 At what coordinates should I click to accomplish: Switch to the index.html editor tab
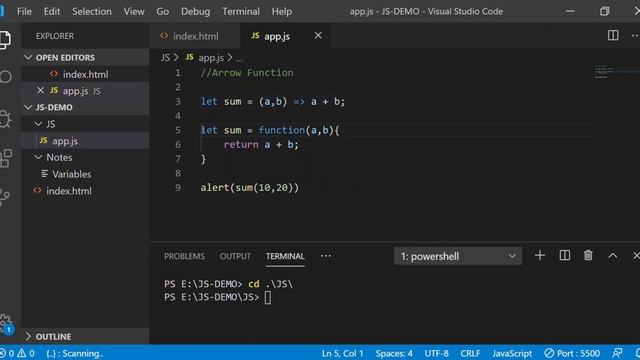(195, 36)
